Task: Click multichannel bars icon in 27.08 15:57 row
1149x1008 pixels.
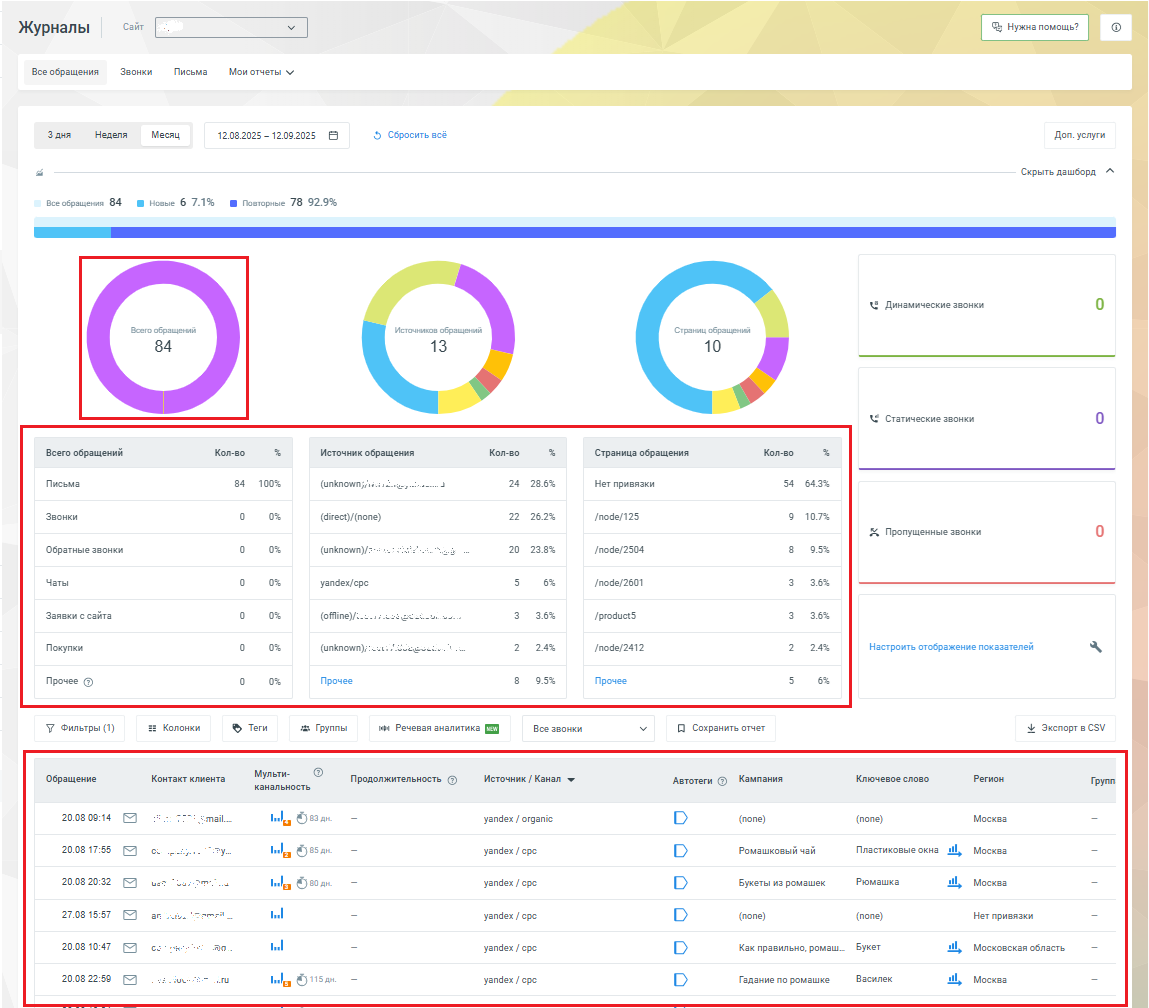Action: coord(277,914)
